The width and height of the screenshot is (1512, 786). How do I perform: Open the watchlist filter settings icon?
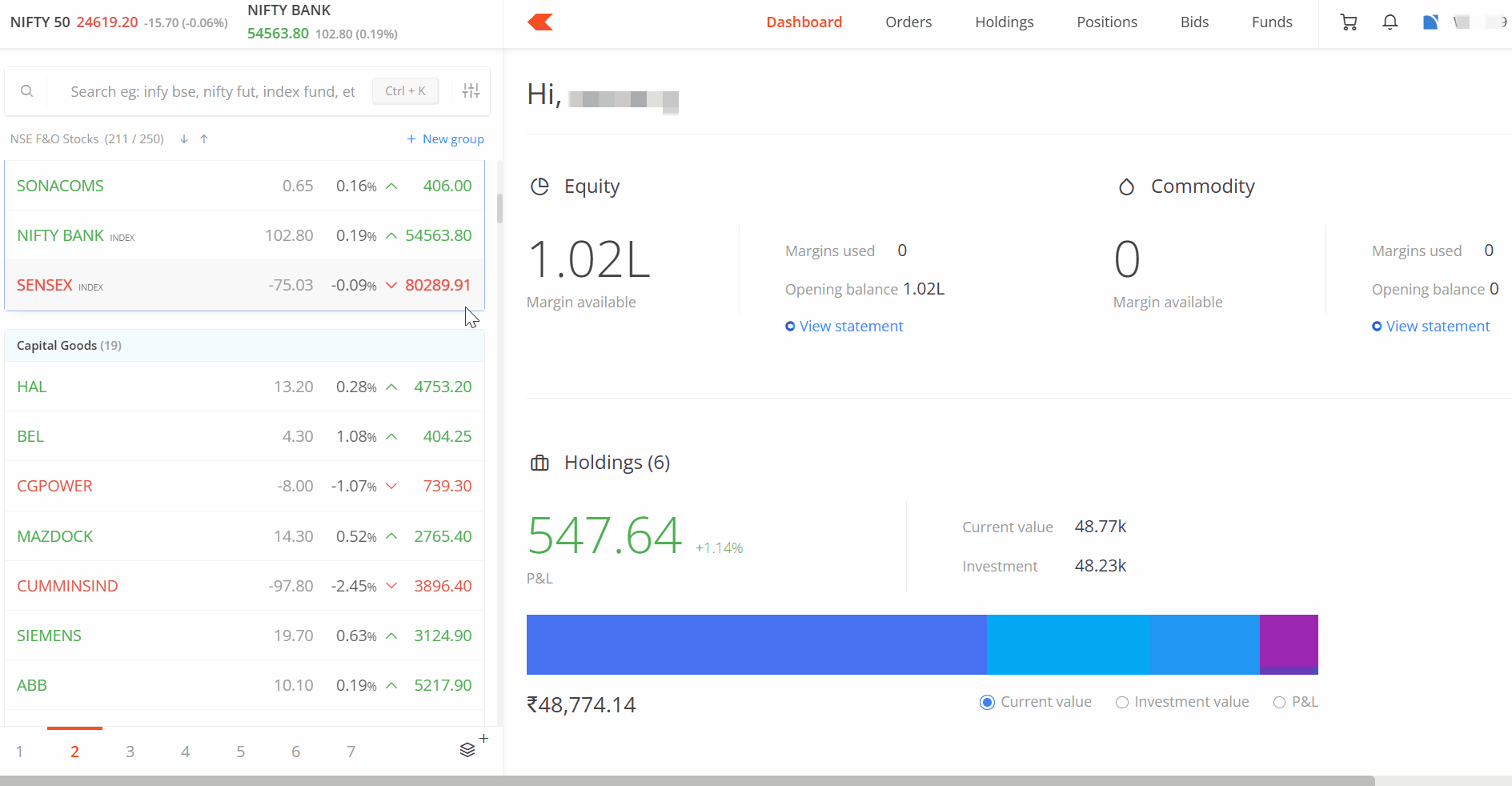[x=471, y=91]
